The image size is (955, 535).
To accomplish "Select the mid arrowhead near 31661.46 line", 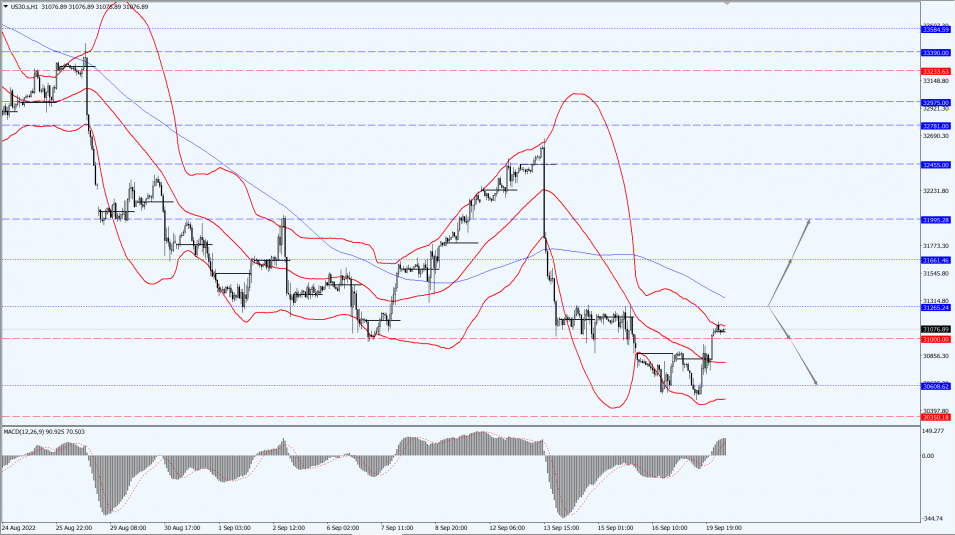I will (790, 262).
